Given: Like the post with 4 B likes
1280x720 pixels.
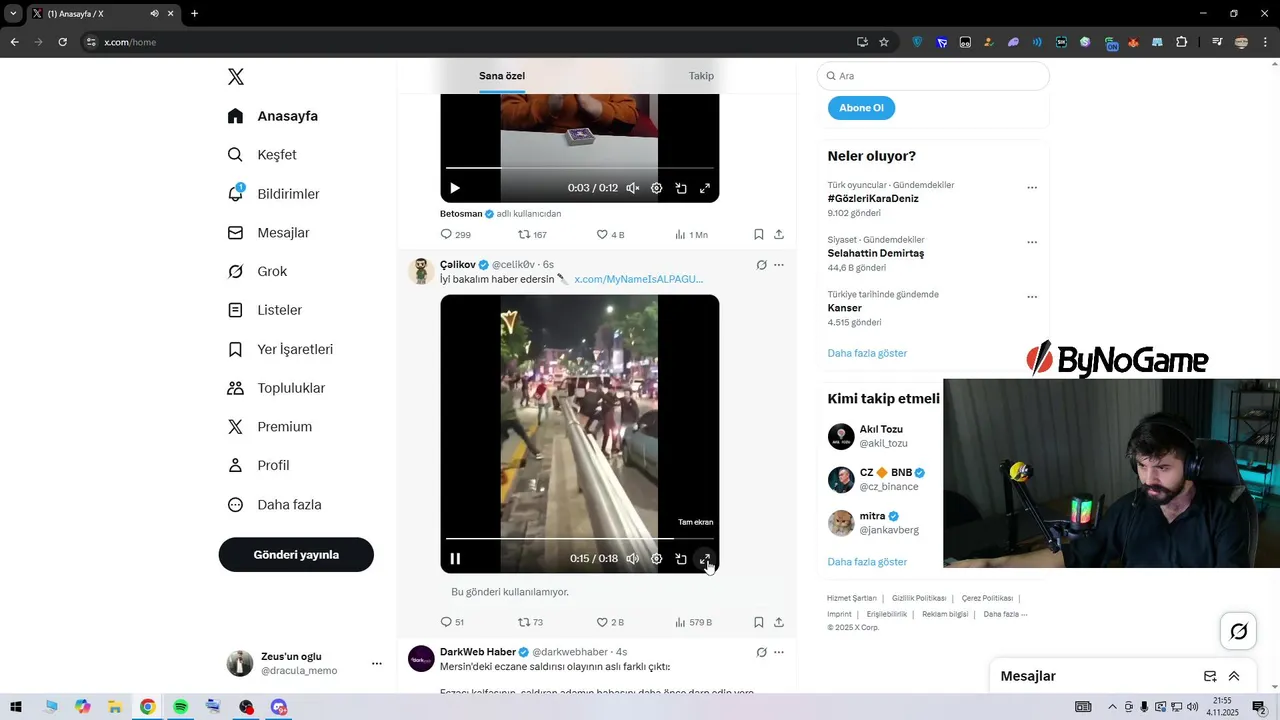Looking at the screenshot, I should coord(610,235).
